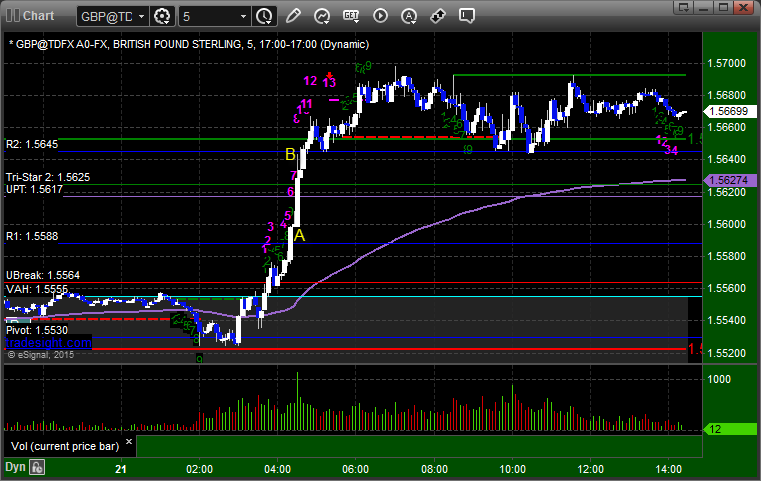Click the Dyn scaling lock icon

(37, 467)
